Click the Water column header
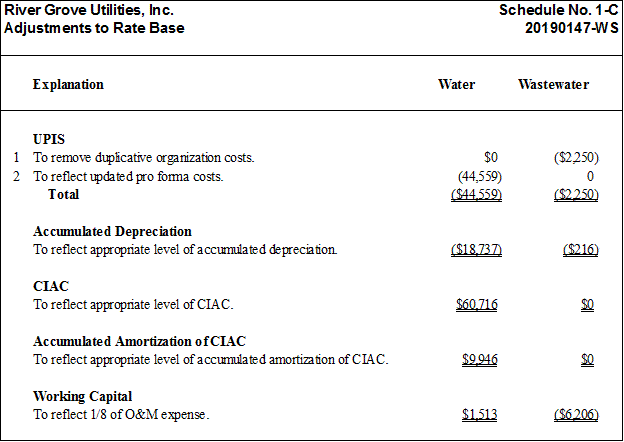The height and width of the screenshot is (442, 624). (x=456, y=84)
